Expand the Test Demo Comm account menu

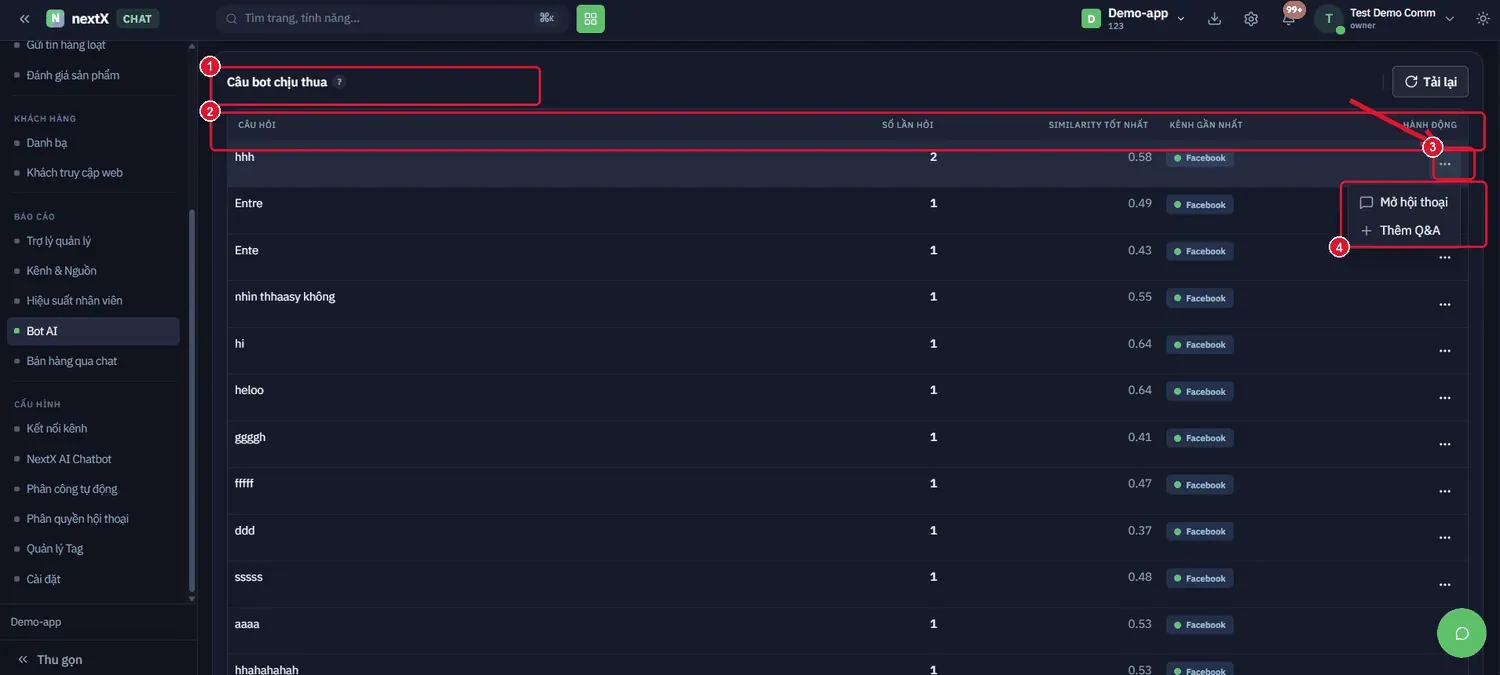pyautogui.click(x=1388, y=18)
